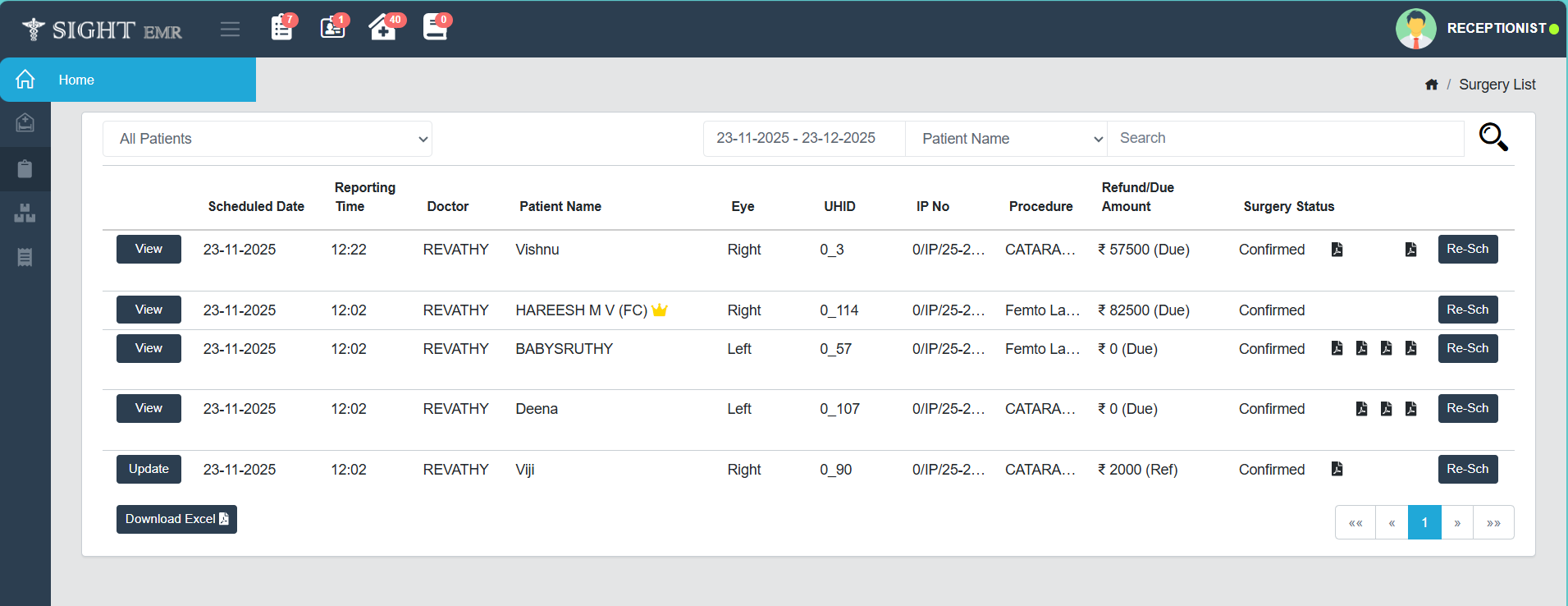This screenshot has height=606, width=1568.
Task: Open the book icon with badge 0
Action: 435,28
